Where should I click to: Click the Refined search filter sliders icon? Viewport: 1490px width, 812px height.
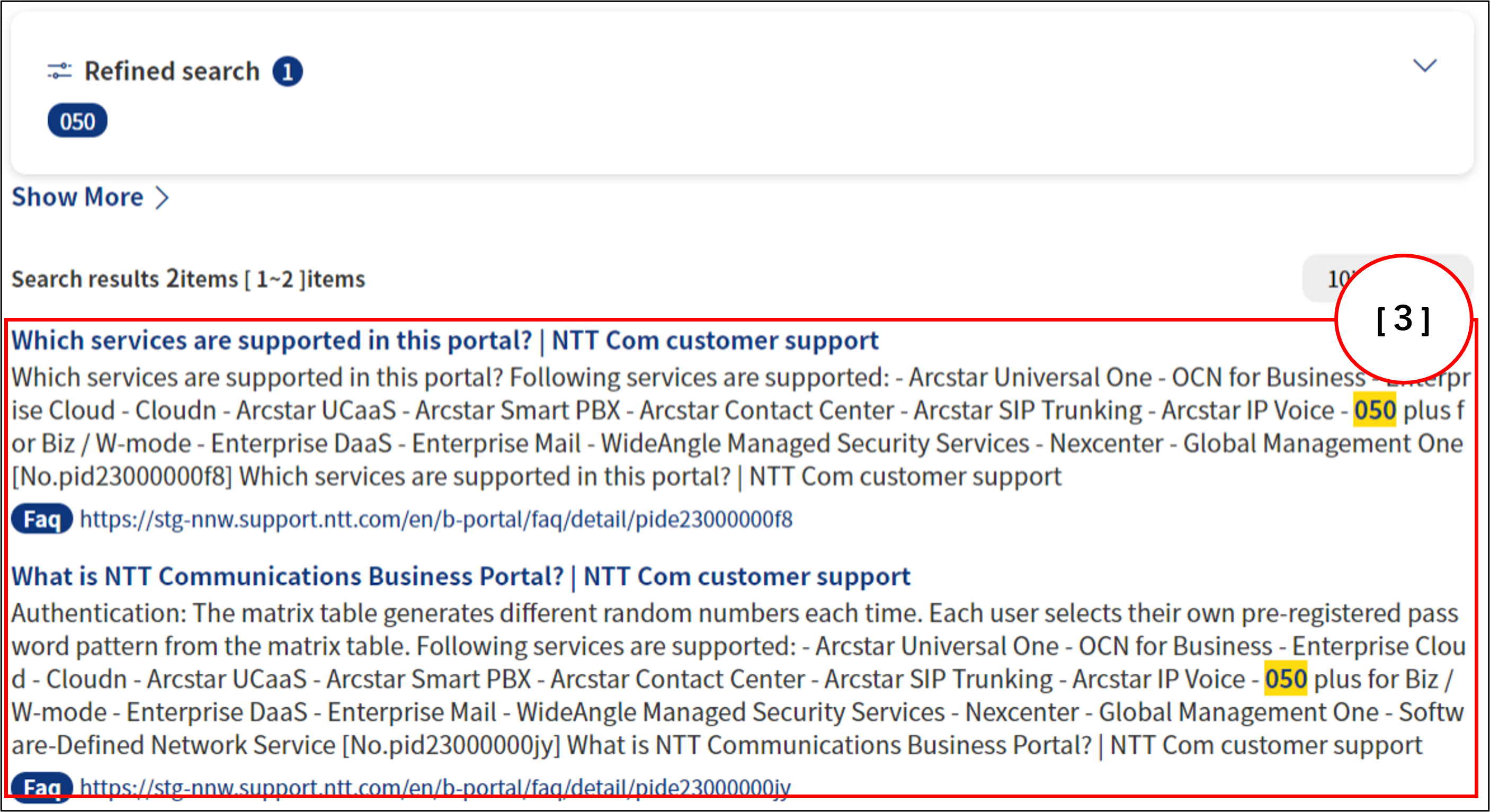tap(59, 71)
